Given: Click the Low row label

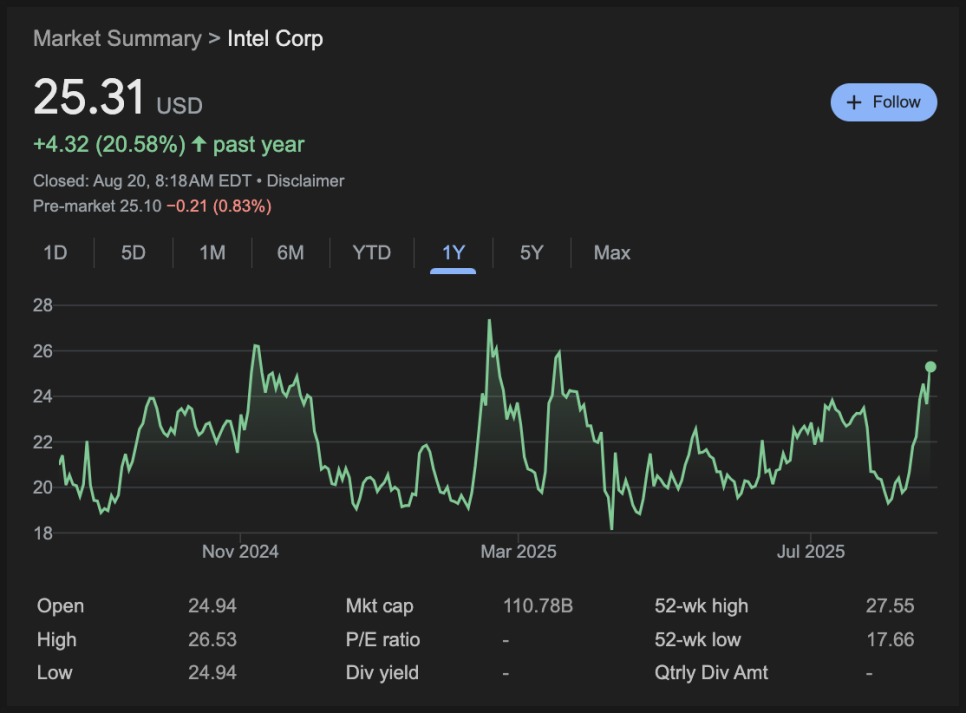Looking at the screenshot, I should click(x=54, y=673).
